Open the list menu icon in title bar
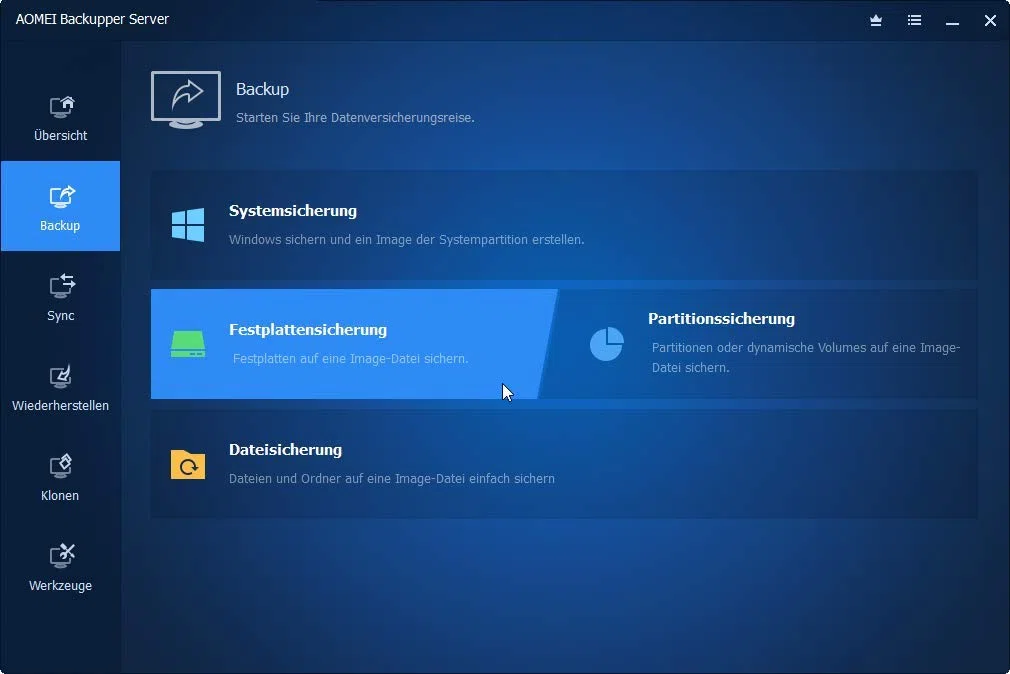The height and width of the screenshot is (674, 1010). click(914, 21)
